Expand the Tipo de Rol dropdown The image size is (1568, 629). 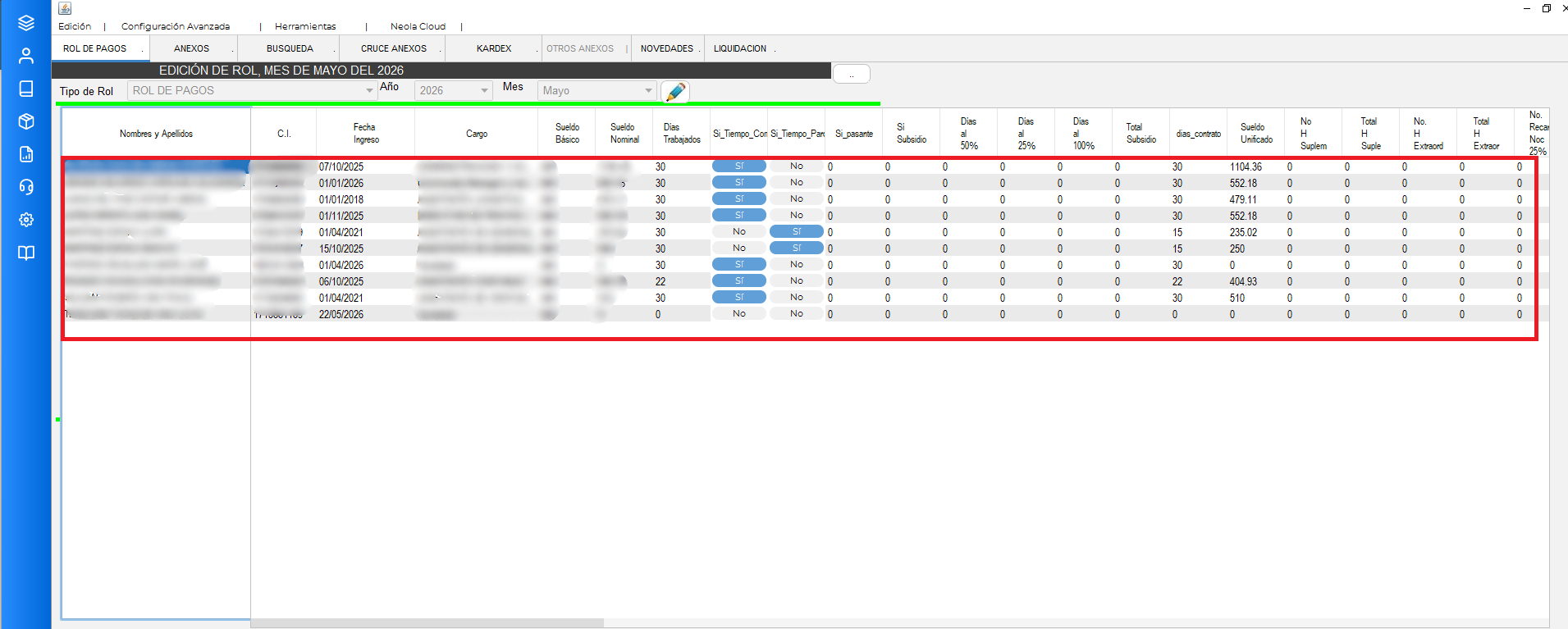pos(252,90)
